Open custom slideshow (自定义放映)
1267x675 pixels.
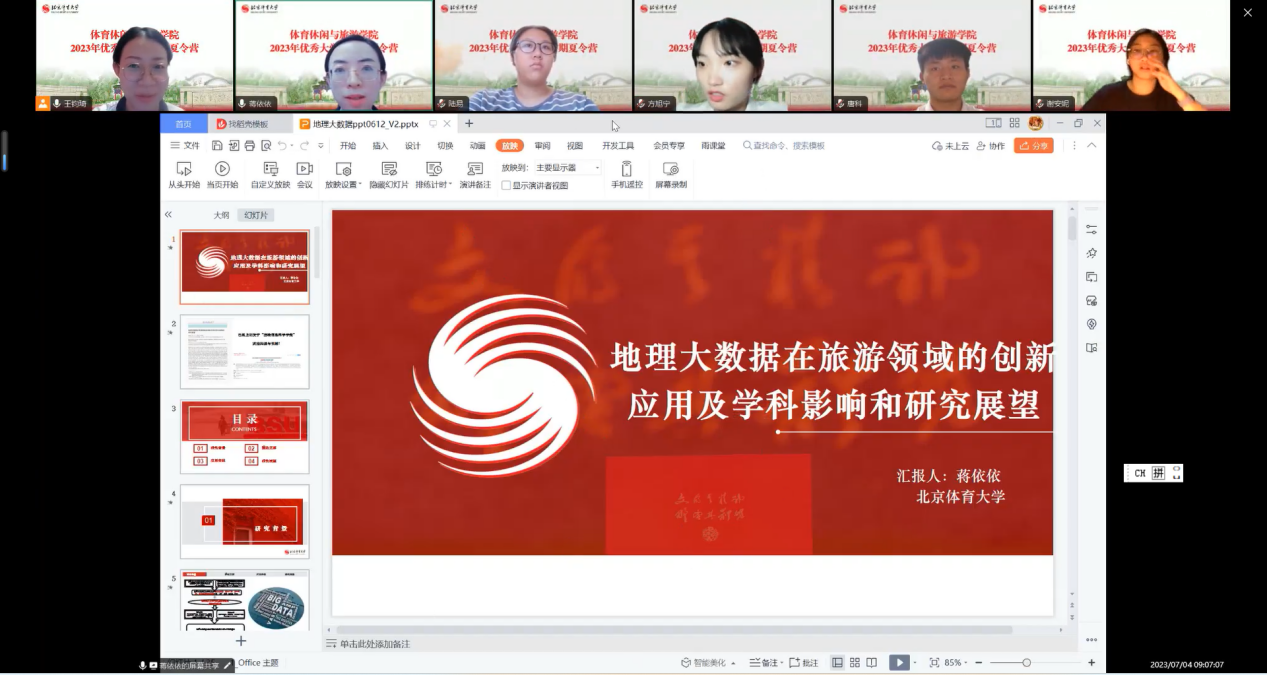click(270, 174)
